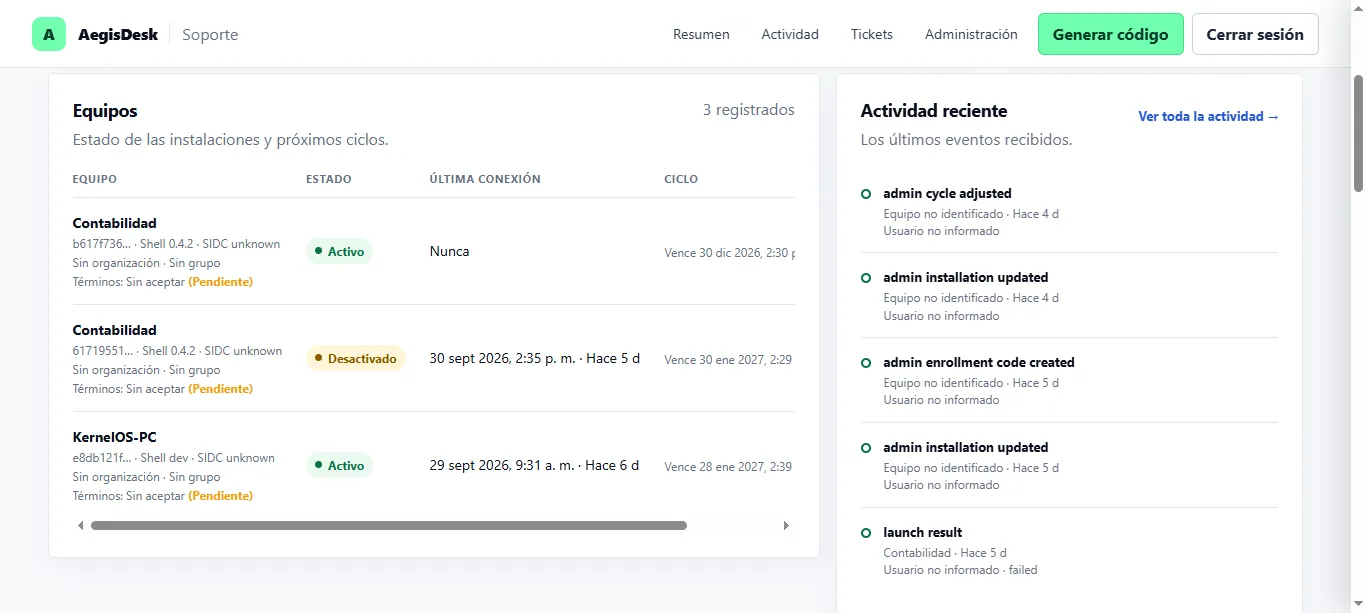Select the Contabilidad row with ID b617f736
Viewport: 1366px width, 613px height.
[434, 252]
